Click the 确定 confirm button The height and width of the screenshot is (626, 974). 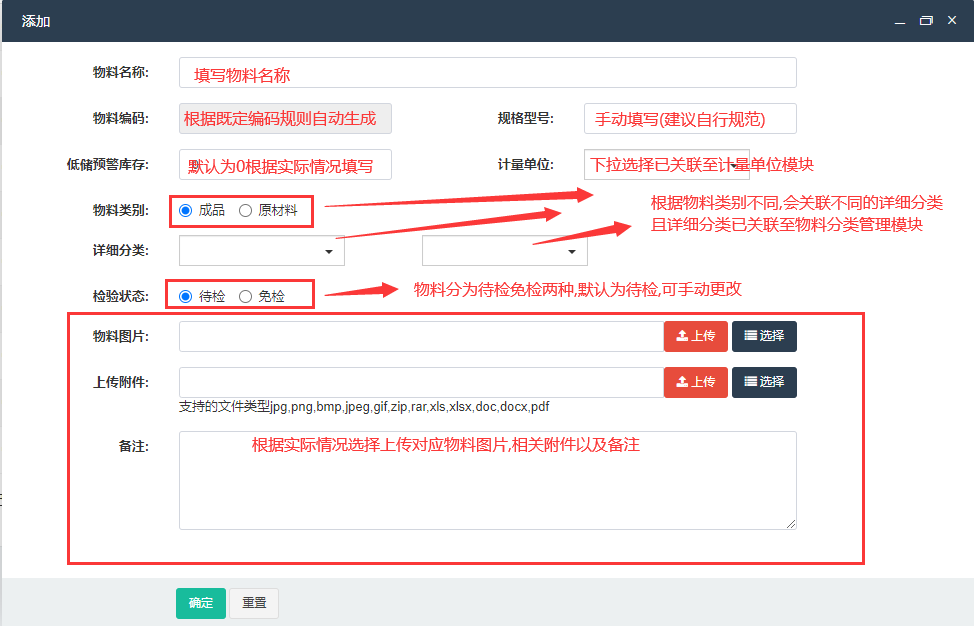(x=201, y=603)
